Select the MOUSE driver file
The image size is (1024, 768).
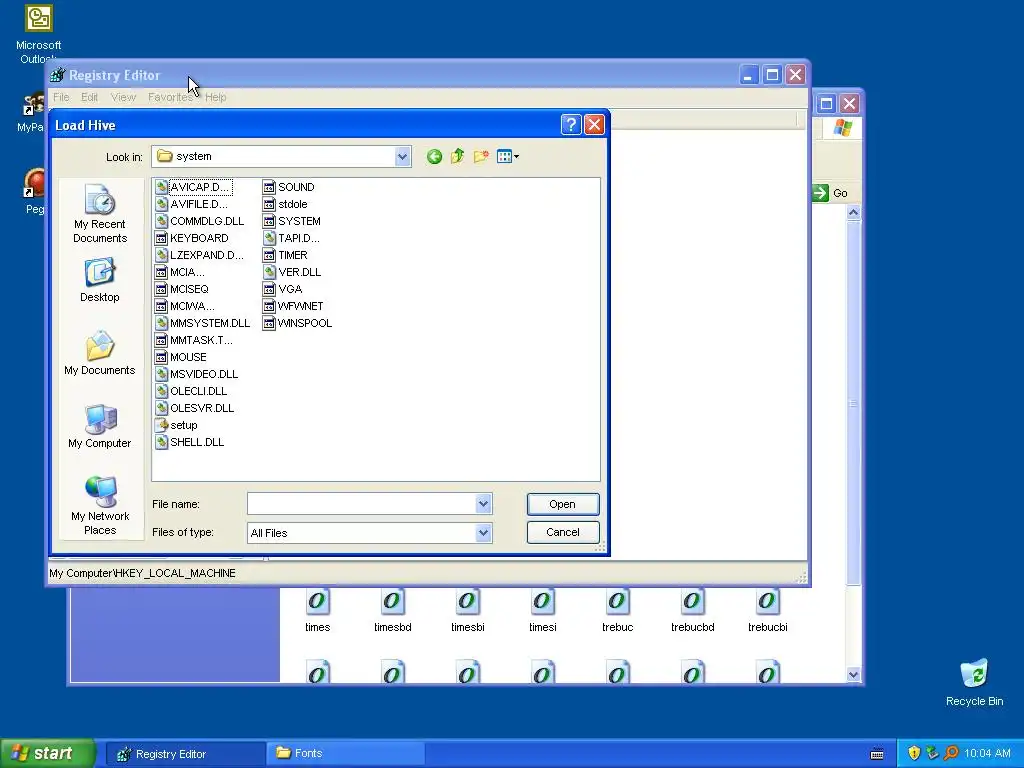[x=181, y=357]
